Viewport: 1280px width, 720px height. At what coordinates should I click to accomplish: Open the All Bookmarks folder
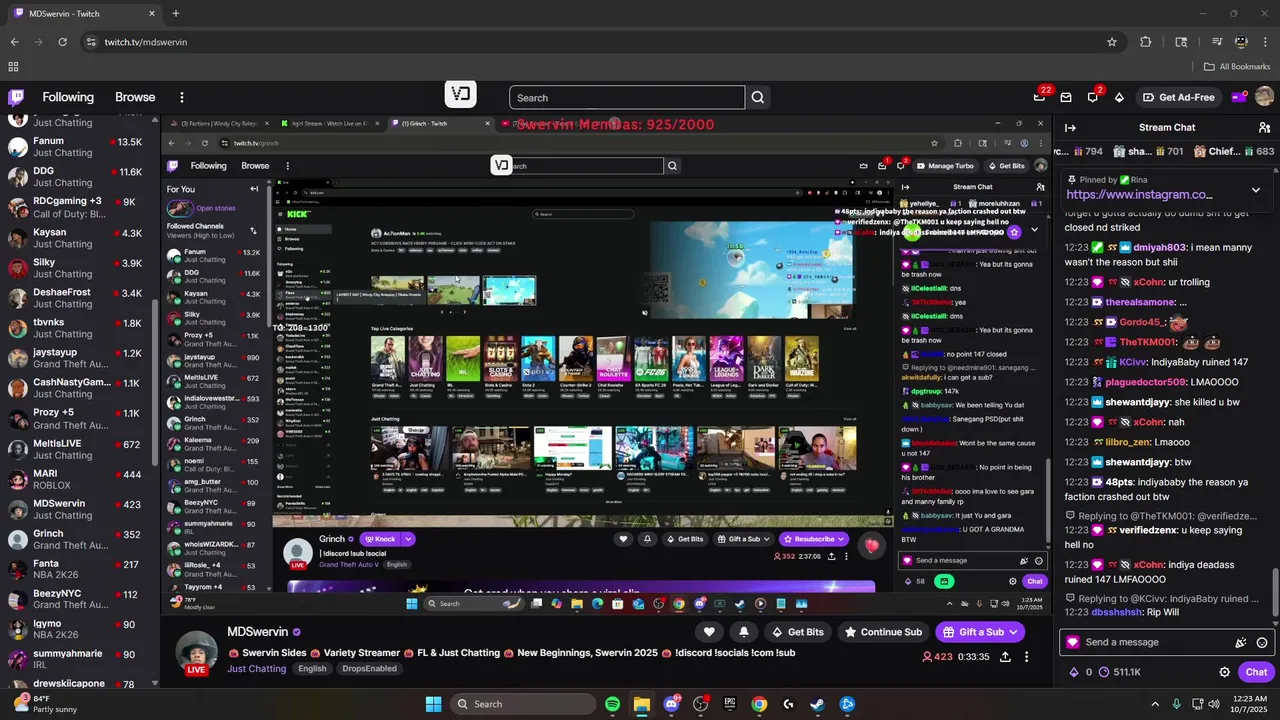[x=1237, y=67]
